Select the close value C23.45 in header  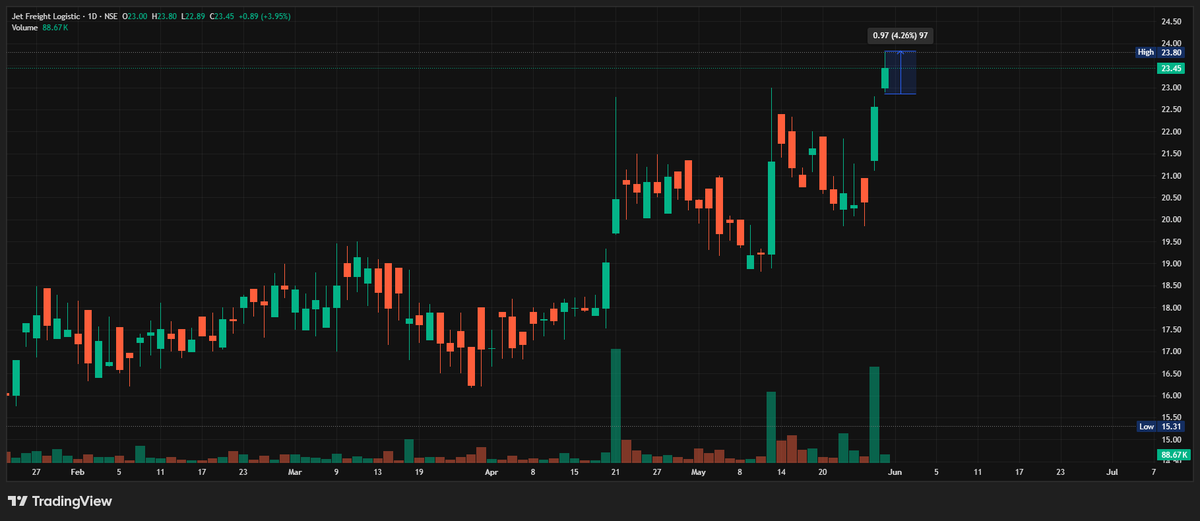coord(224,17)
